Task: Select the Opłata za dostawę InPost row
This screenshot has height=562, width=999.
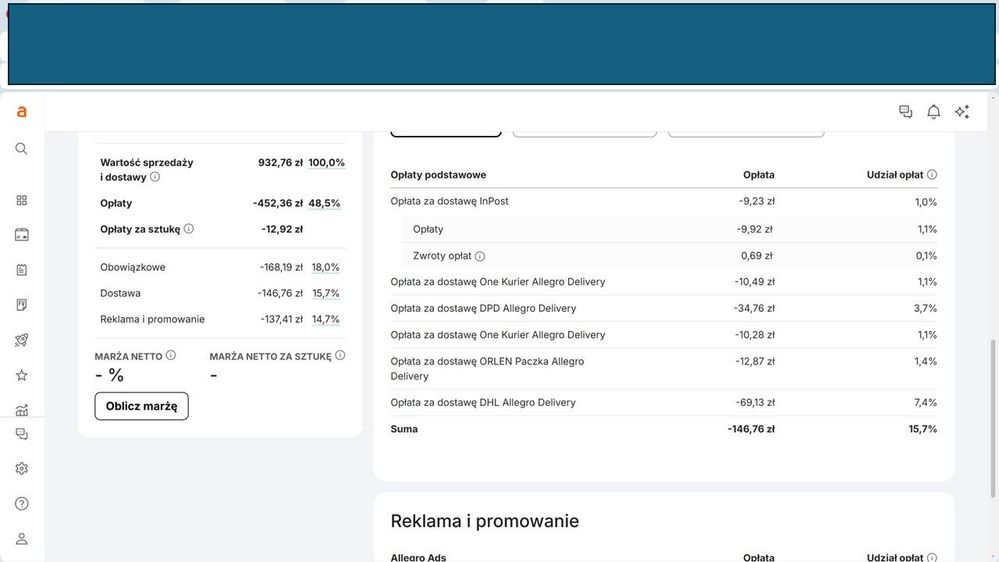Action: pos(663,201)
